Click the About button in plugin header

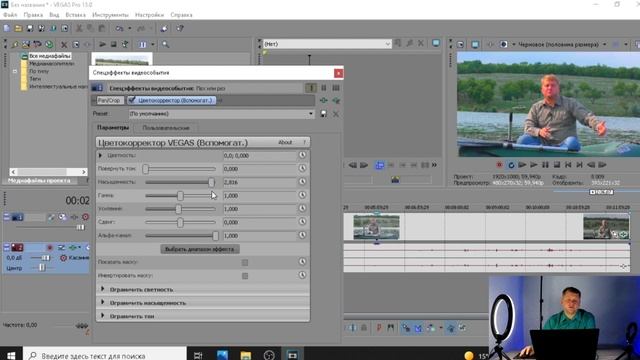[x=285, y=142]
